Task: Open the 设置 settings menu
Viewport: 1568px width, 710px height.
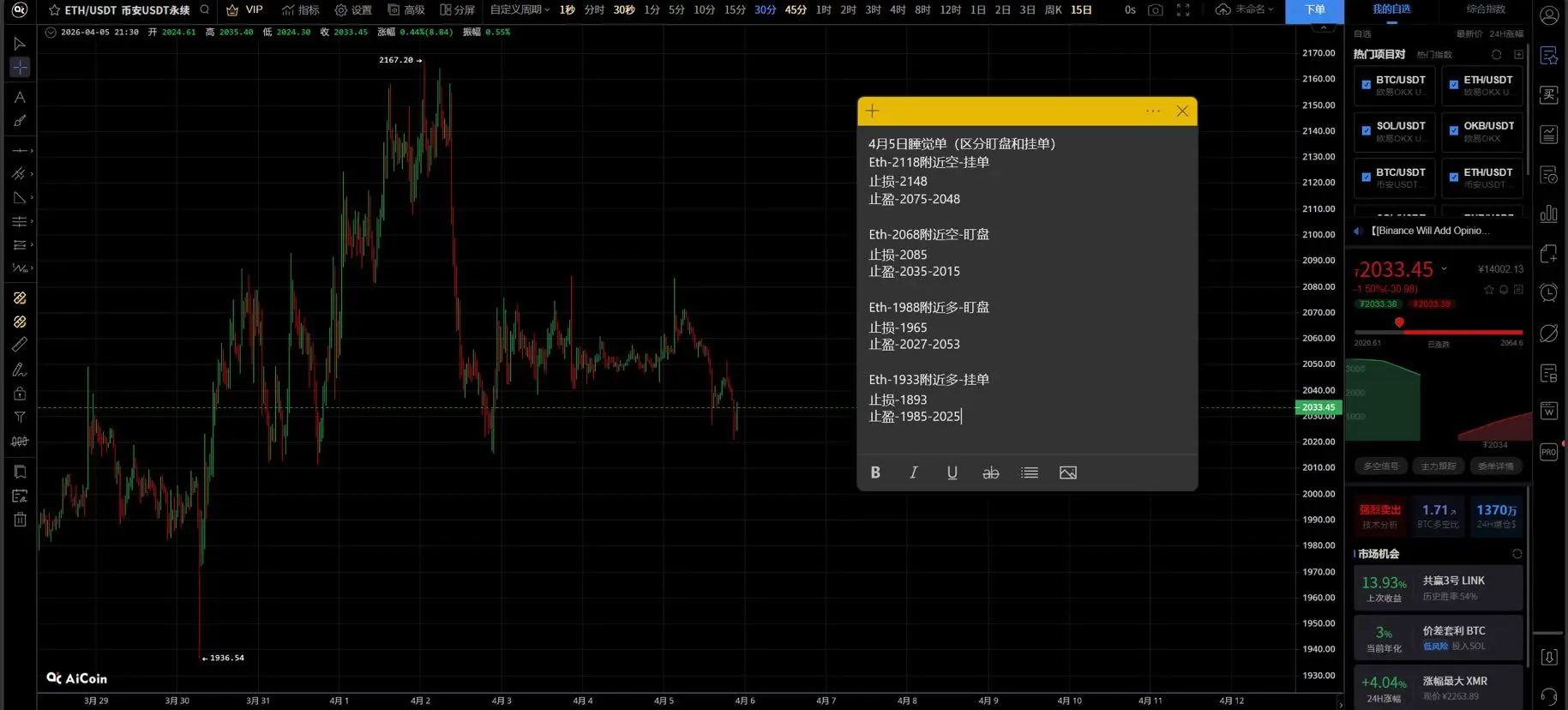Action: point(353,10)
